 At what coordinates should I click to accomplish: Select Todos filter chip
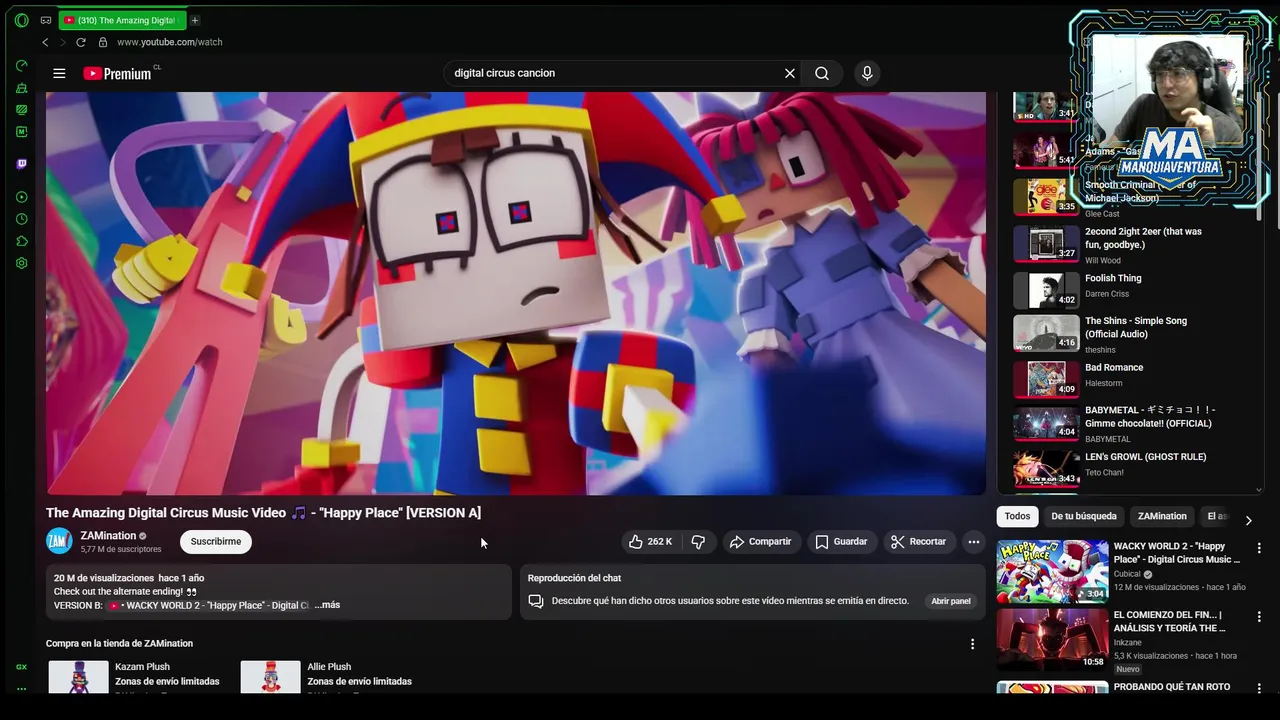tap(1017, 516)
